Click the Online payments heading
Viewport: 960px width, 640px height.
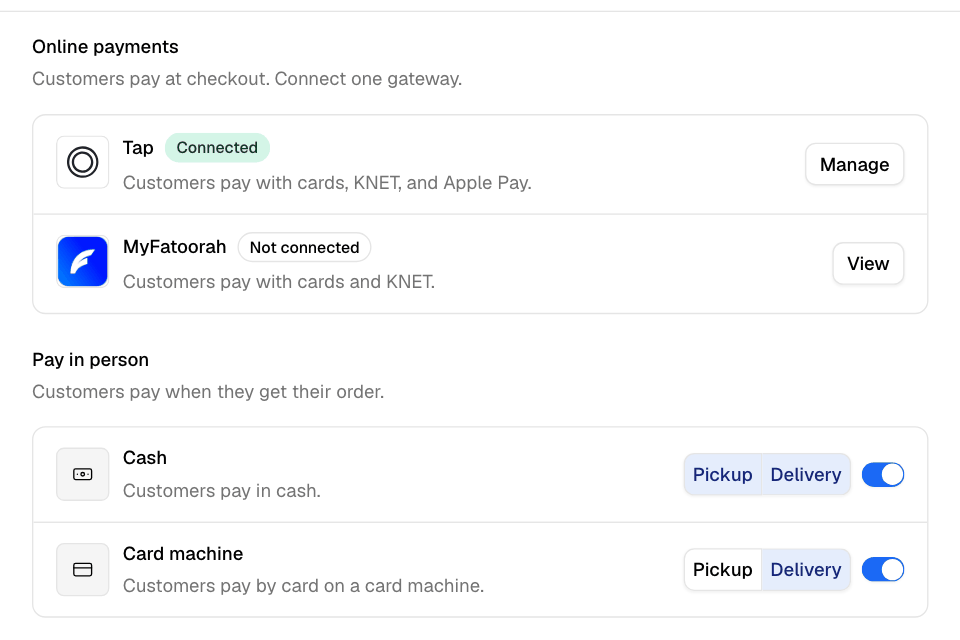[105, 47]
